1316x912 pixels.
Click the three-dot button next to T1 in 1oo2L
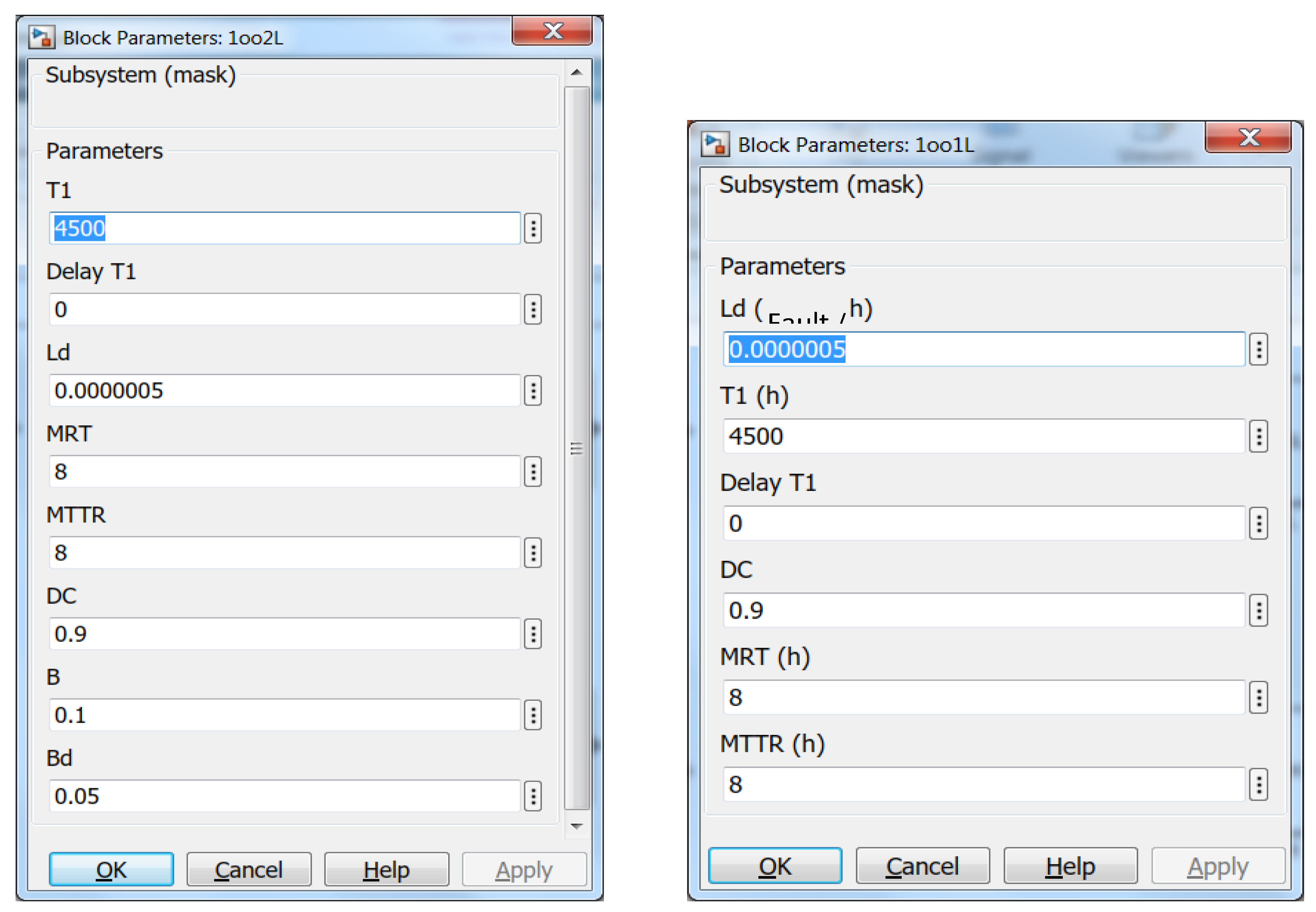pos(533,229)
